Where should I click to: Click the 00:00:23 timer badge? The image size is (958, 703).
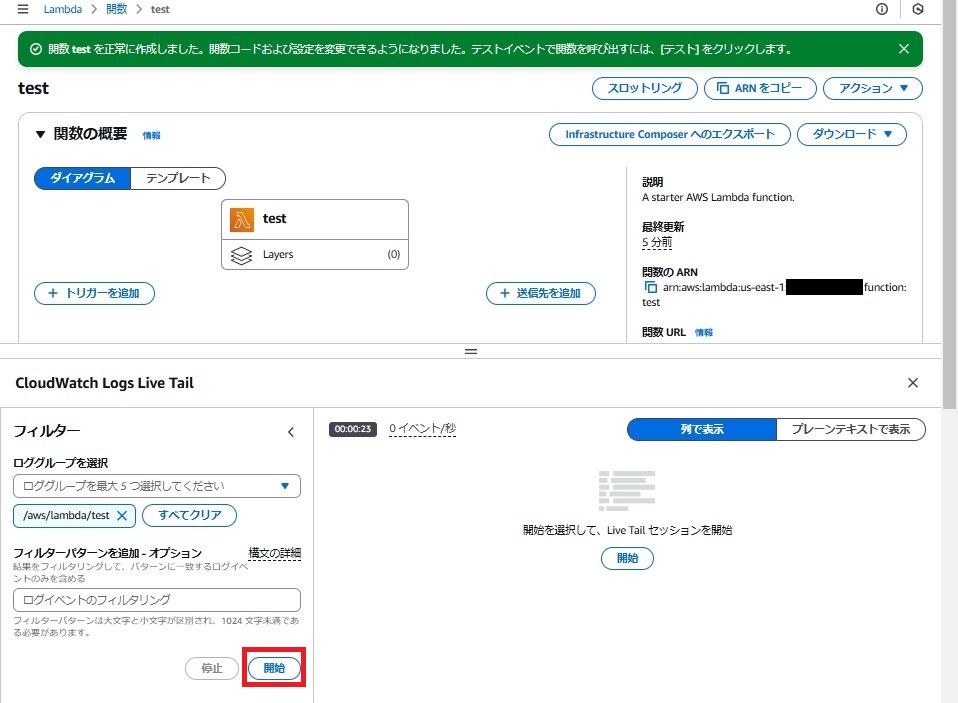tap(353, 429)
